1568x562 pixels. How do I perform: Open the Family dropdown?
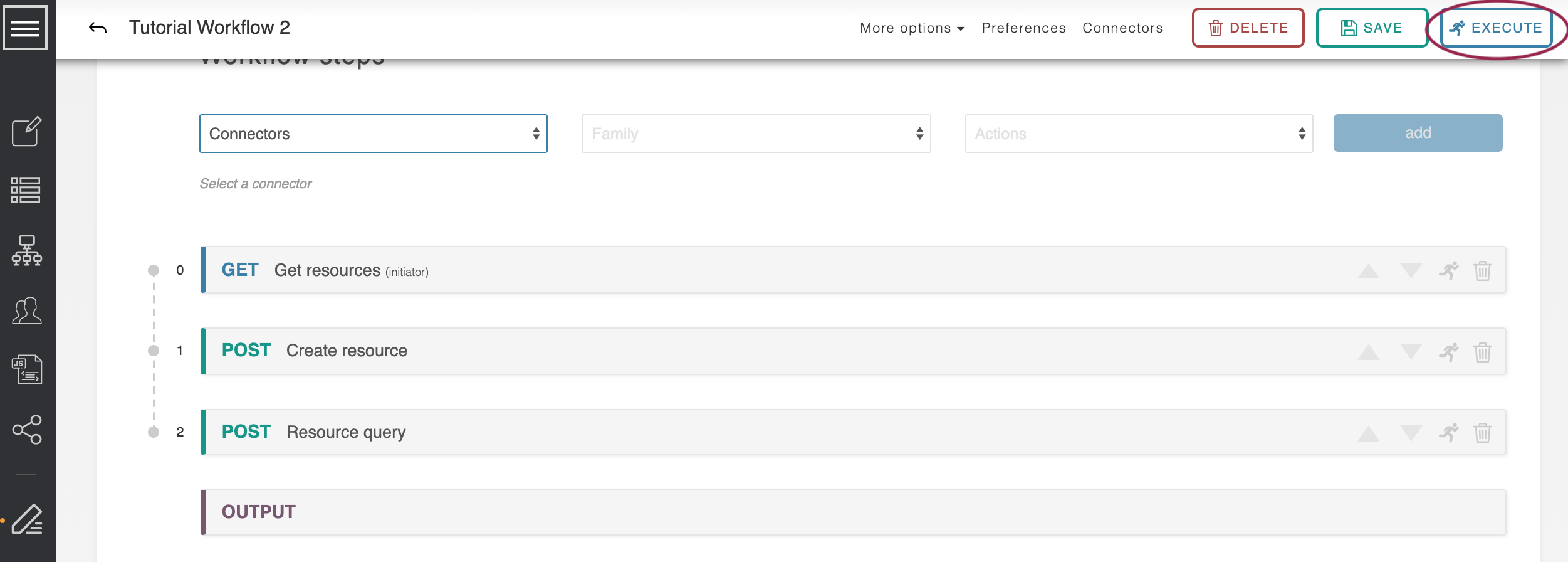(756, 134)
